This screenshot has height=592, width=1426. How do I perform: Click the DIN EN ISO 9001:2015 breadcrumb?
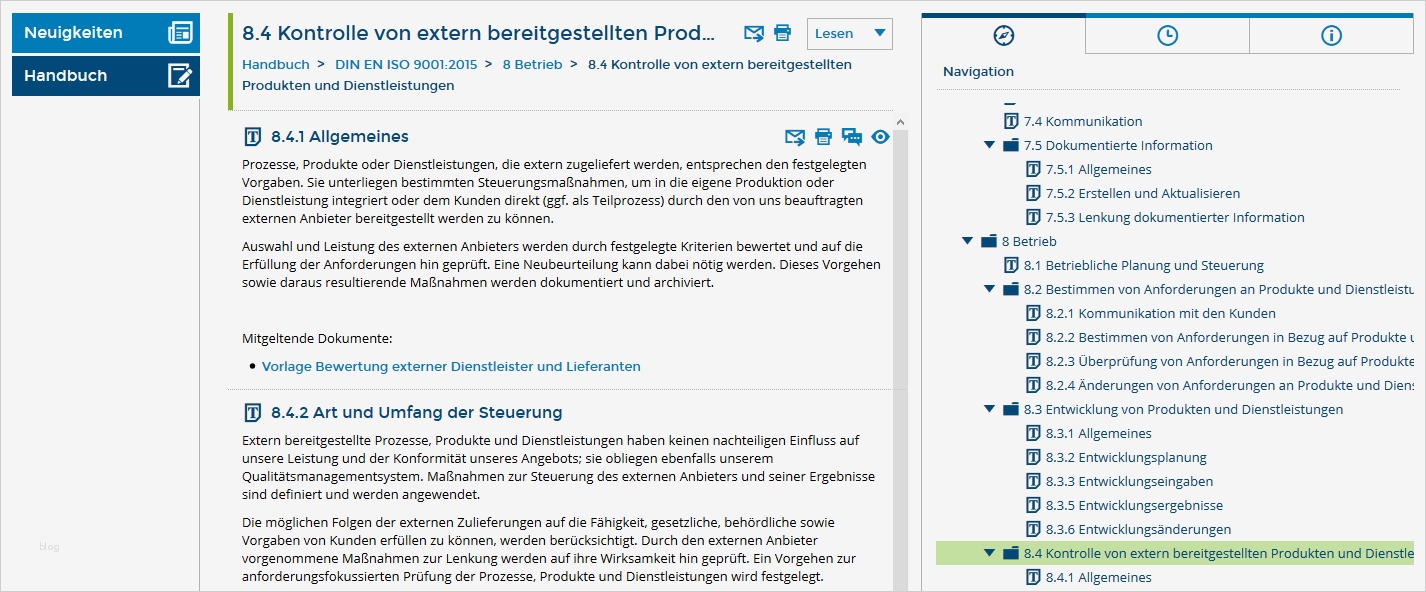(x=404, y=64)
